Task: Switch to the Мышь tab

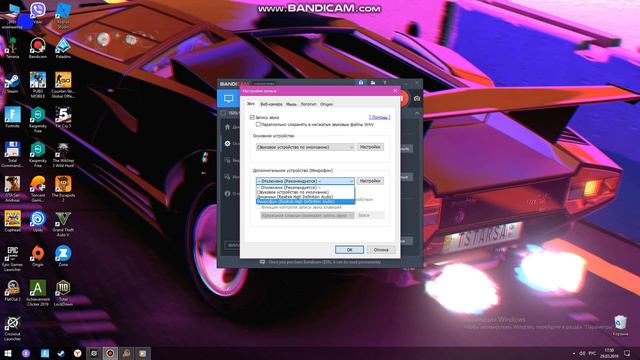Action: 291,104
